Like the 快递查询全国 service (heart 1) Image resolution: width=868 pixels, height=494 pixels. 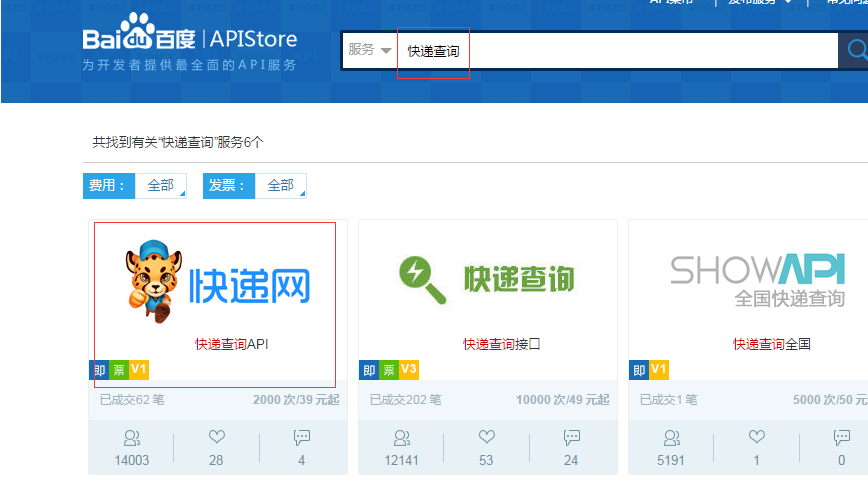(x=757, y=437)
